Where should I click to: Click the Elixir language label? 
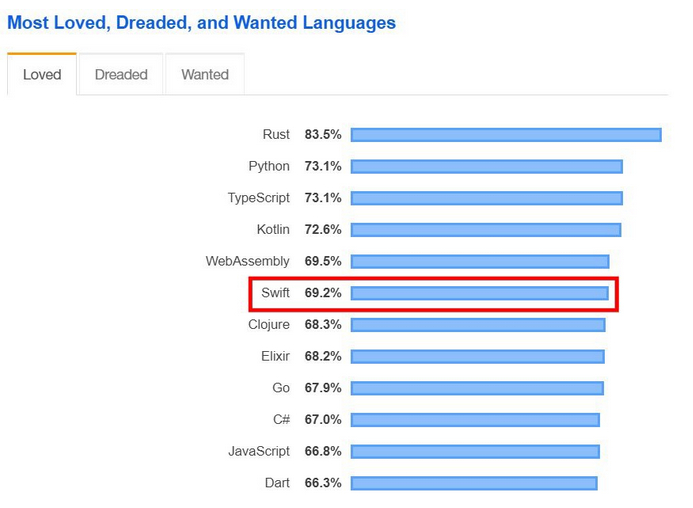[x=275, y=356]
